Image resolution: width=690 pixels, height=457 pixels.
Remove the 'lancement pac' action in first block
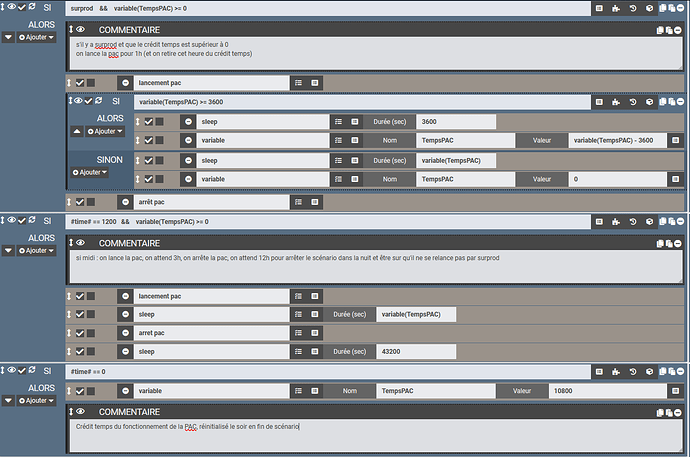(x=125, y=82)
